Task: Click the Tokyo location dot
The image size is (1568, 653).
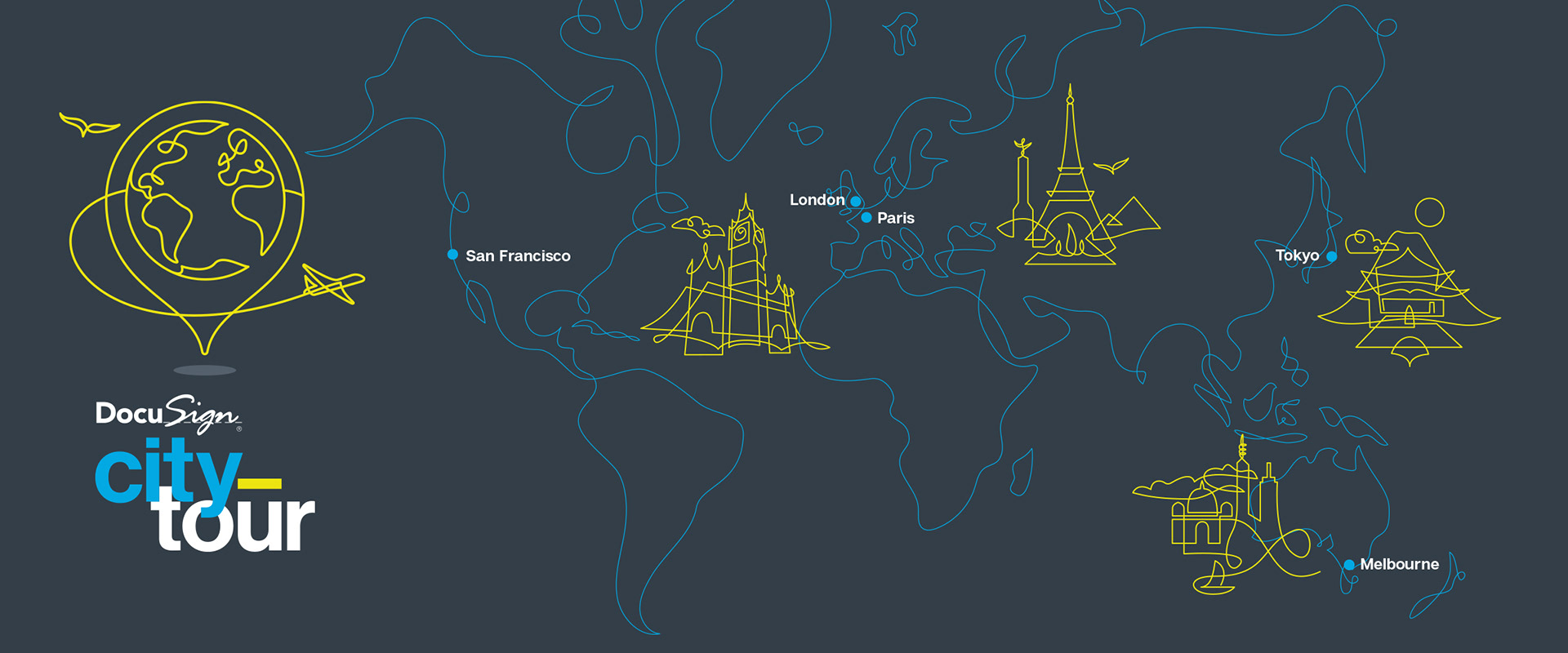Action: (1331, 256)
